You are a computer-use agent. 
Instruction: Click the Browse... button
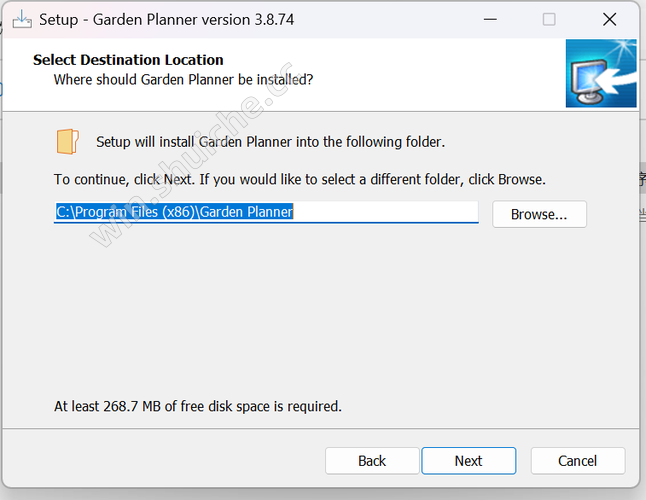click(539, 214)
